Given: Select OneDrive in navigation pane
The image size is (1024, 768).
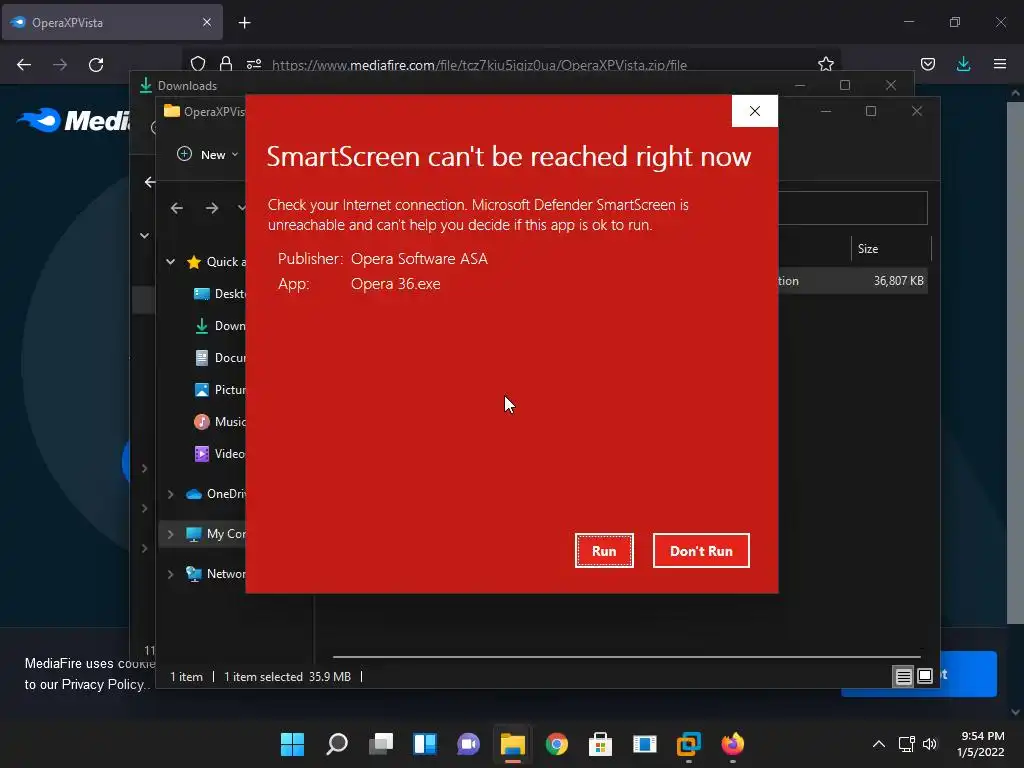Looking at the screenshot, I should pyautogui.click(x=216, y=494).
